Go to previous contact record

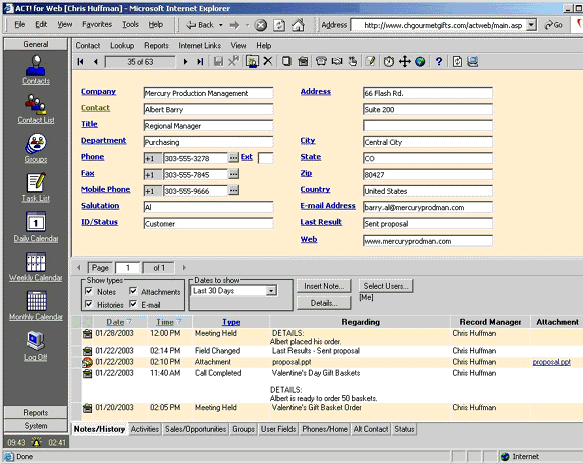coord(96,62)
